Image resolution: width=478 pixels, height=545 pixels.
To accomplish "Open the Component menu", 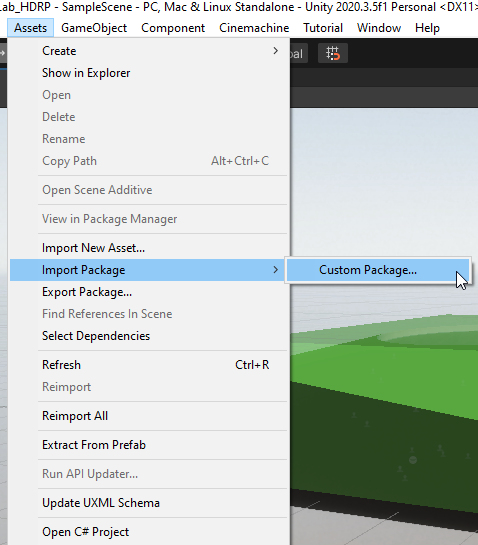I will [x=173, y=28].
